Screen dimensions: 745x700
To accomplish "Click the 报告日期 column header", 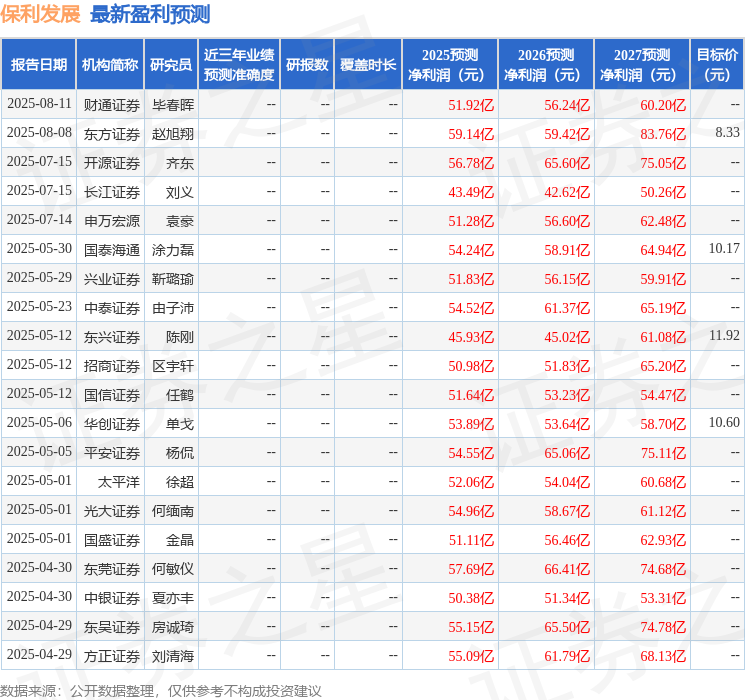I will (38, 65).
